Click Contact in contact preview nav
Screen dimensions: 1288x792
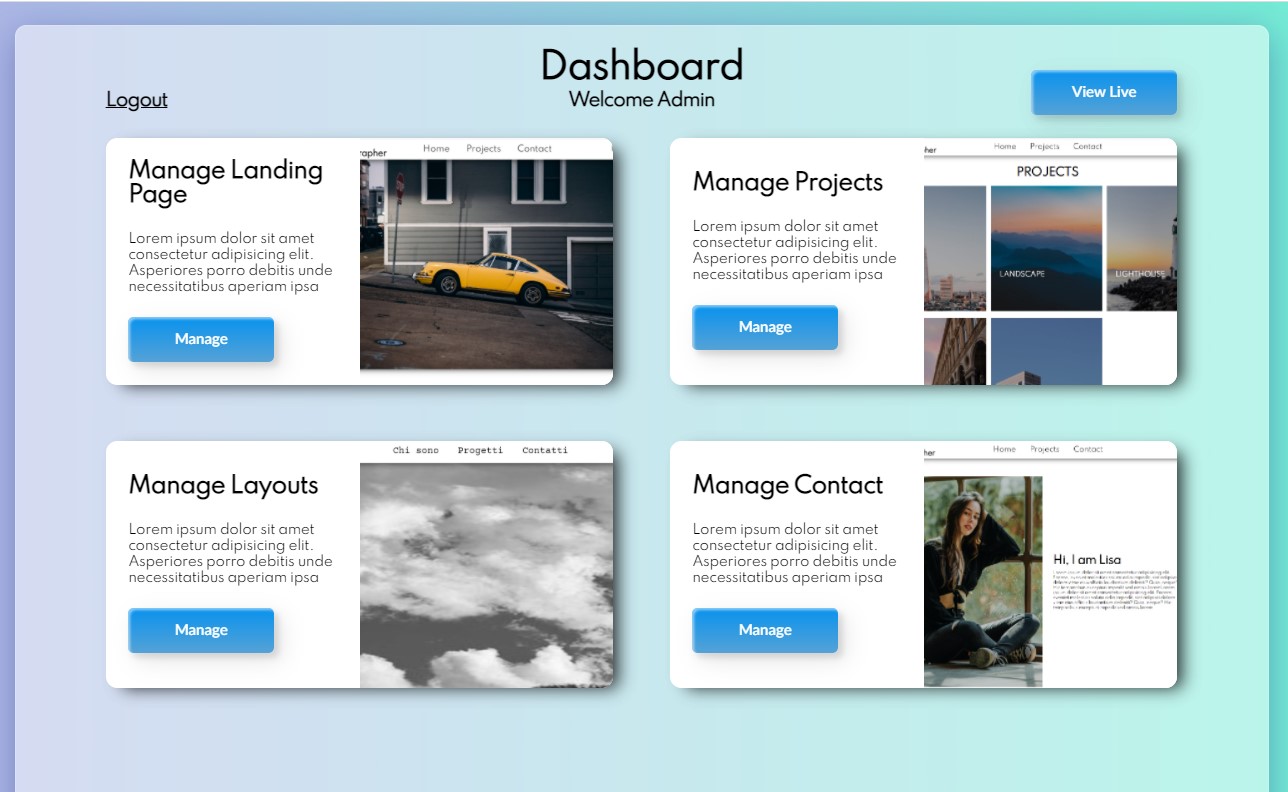1088,450
